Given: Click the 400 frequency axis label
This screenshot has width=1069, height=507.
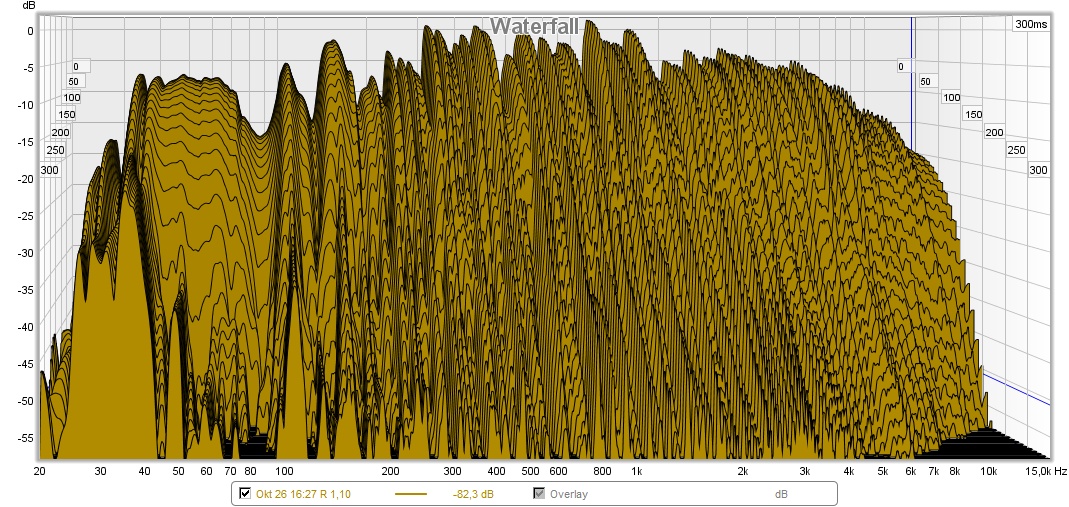Looking at the screenshot, I should (x=497, y=471).
